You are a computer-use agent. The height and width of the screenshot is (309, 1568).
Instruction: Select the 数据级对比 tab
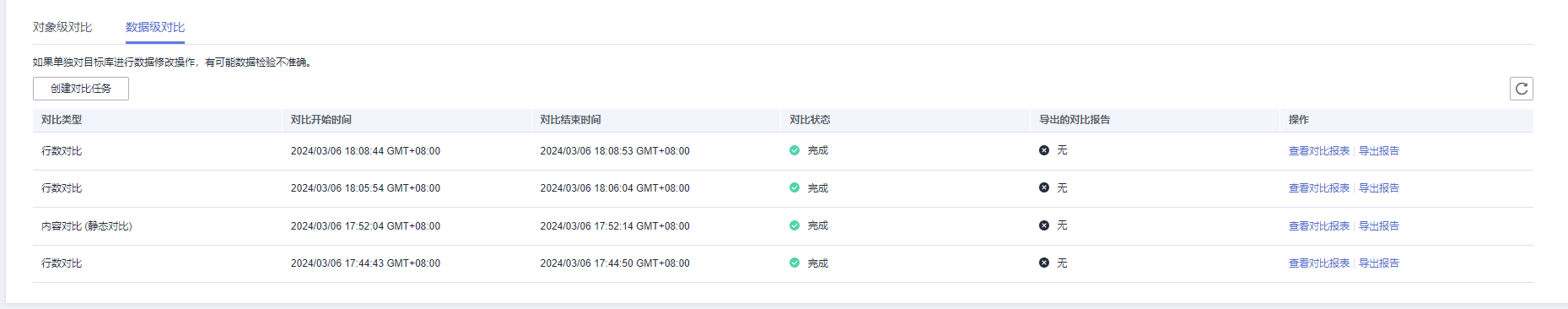(155, 27)
